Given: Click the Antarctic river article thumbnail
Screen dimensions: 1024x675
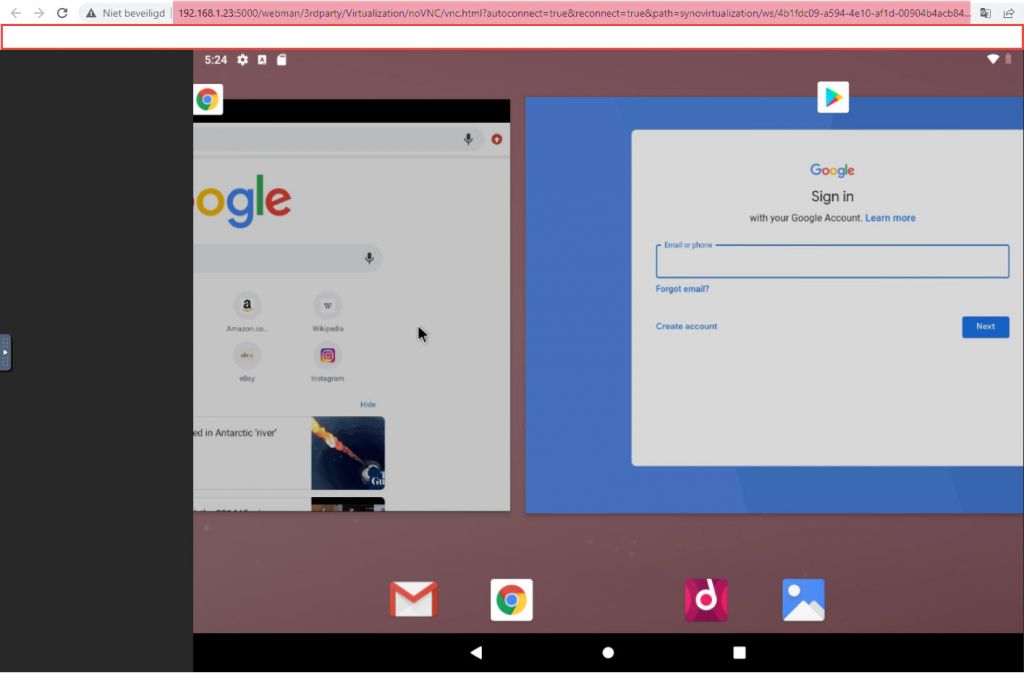Looking at the screenshot, I should tap(347, 452).
